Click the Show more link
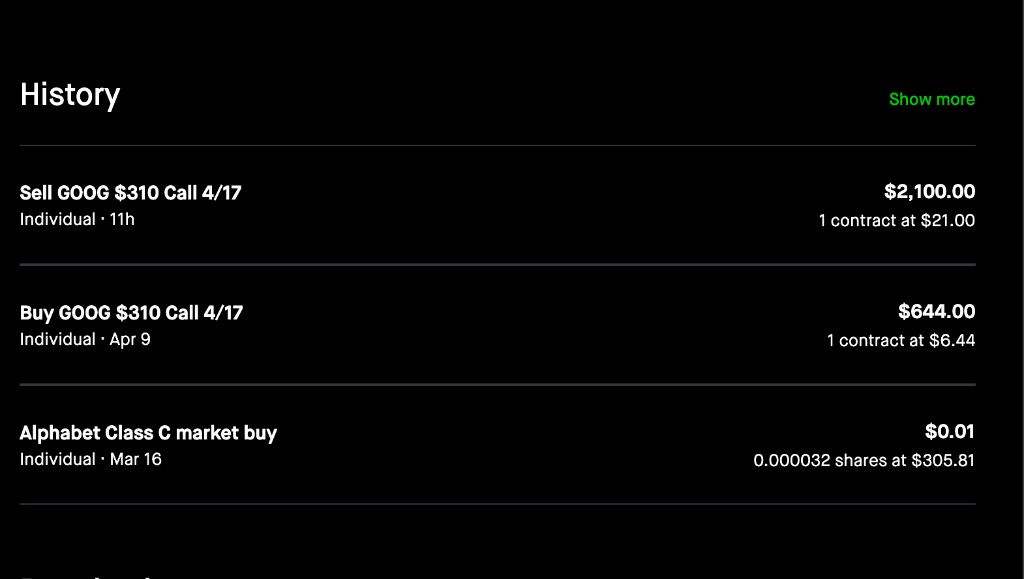 tap(931, 99)
